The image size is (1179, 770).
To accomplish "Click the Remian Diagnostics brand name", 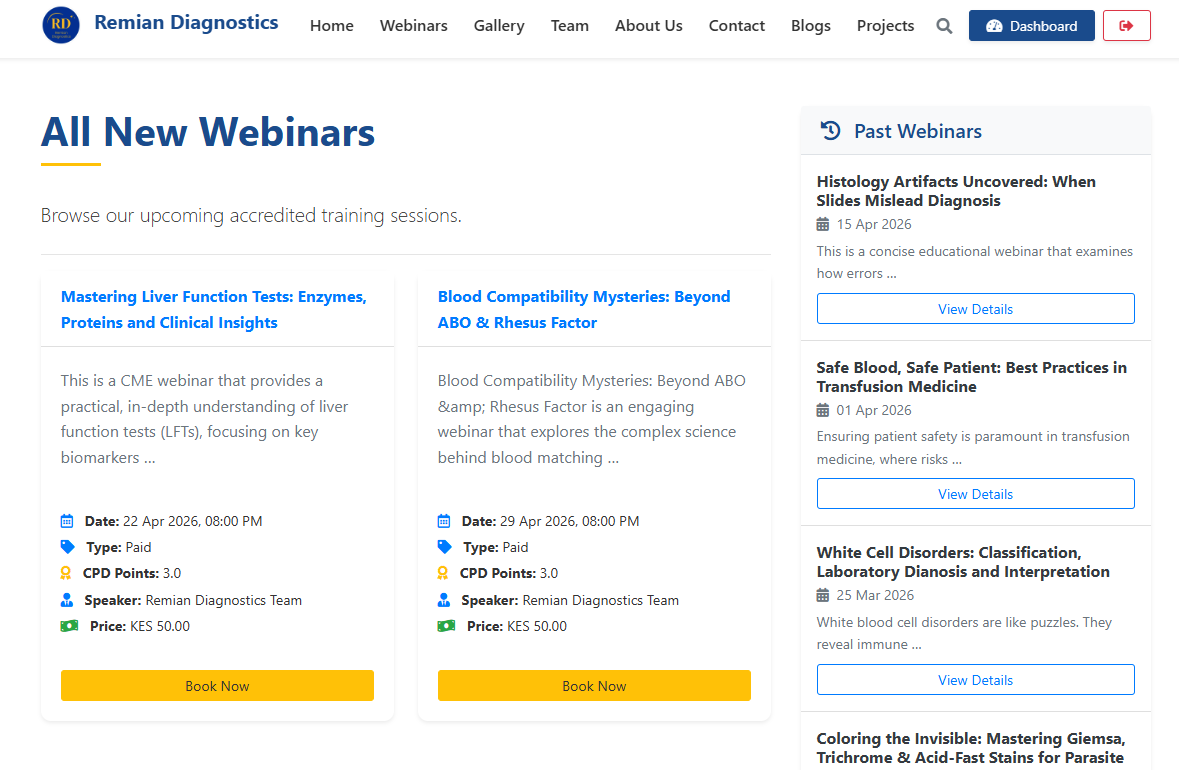I will coord(186,23).
